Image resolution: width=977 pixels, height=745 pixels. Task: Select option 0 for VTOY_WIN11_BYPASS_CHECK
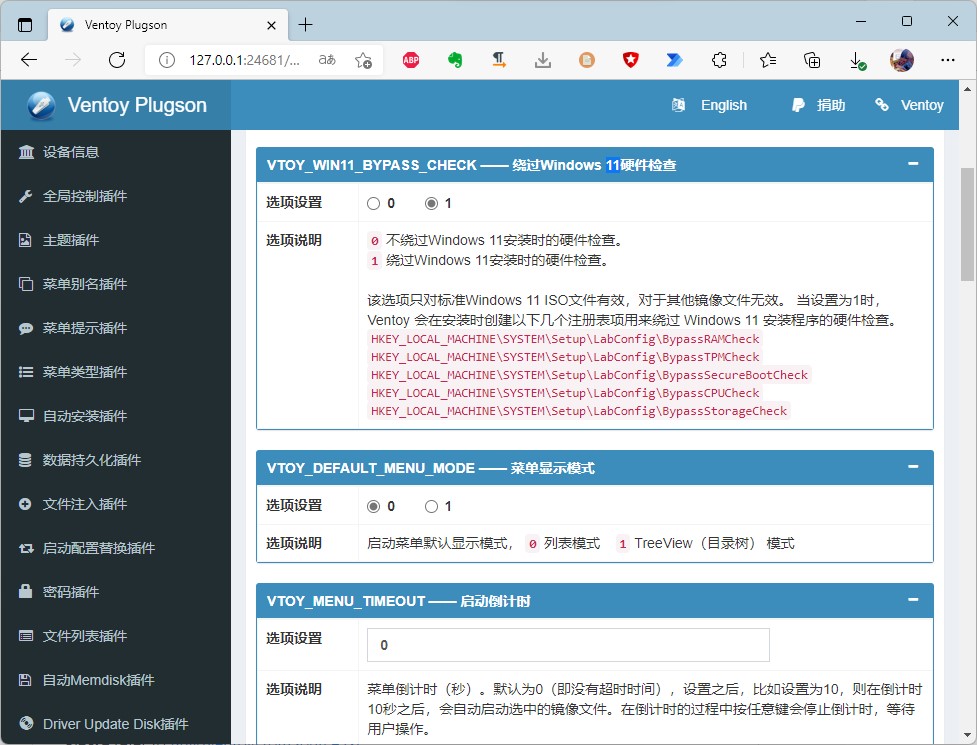[x=374, y=203]
